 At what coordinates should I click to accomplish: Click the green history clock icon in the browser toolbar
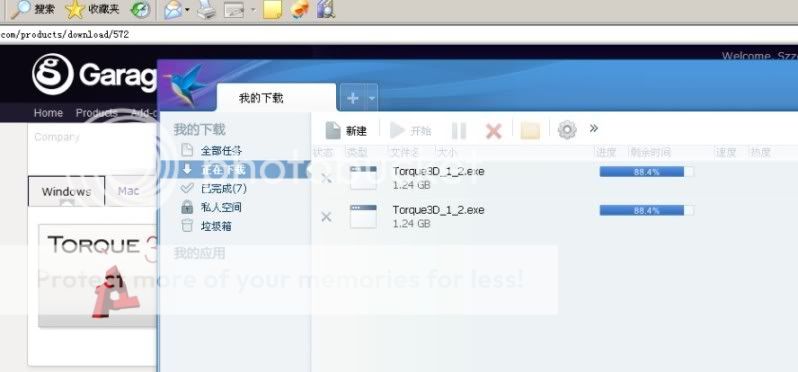[140, 9]
